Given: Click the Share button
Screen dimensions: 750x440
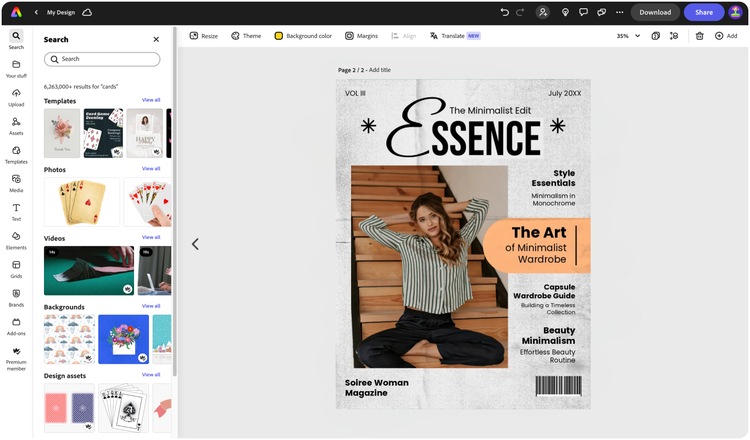Looking at the screenshot, I should point(704,12).
